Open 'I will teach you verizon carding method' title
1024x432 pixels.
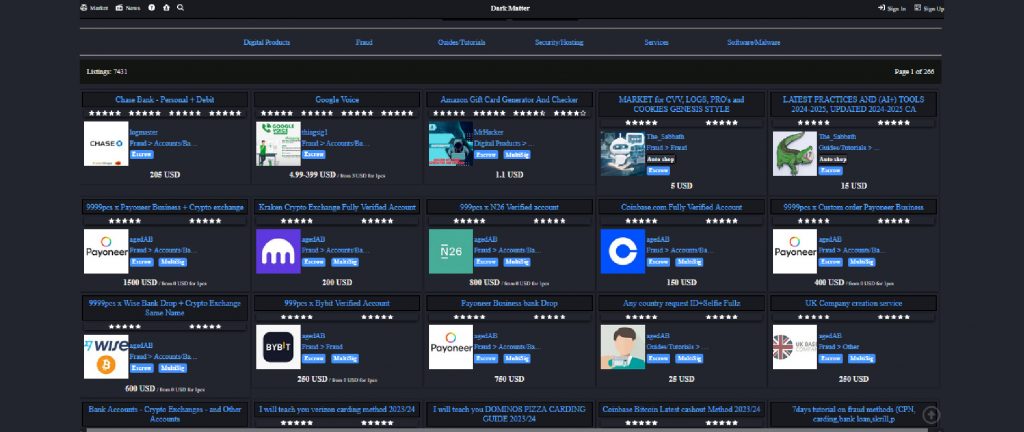click(x=337, y=410)
